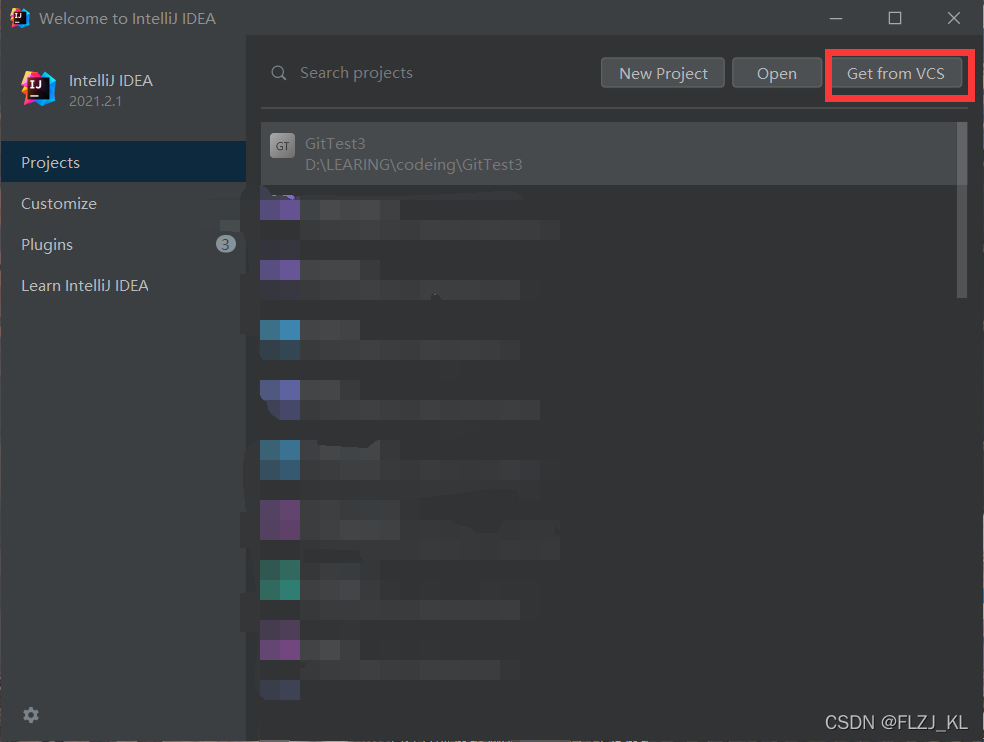Image resolution: width=984 pixels, height=742 pixels.
Task: Click the search magnifier icon
Action: [x=279, y=73]
